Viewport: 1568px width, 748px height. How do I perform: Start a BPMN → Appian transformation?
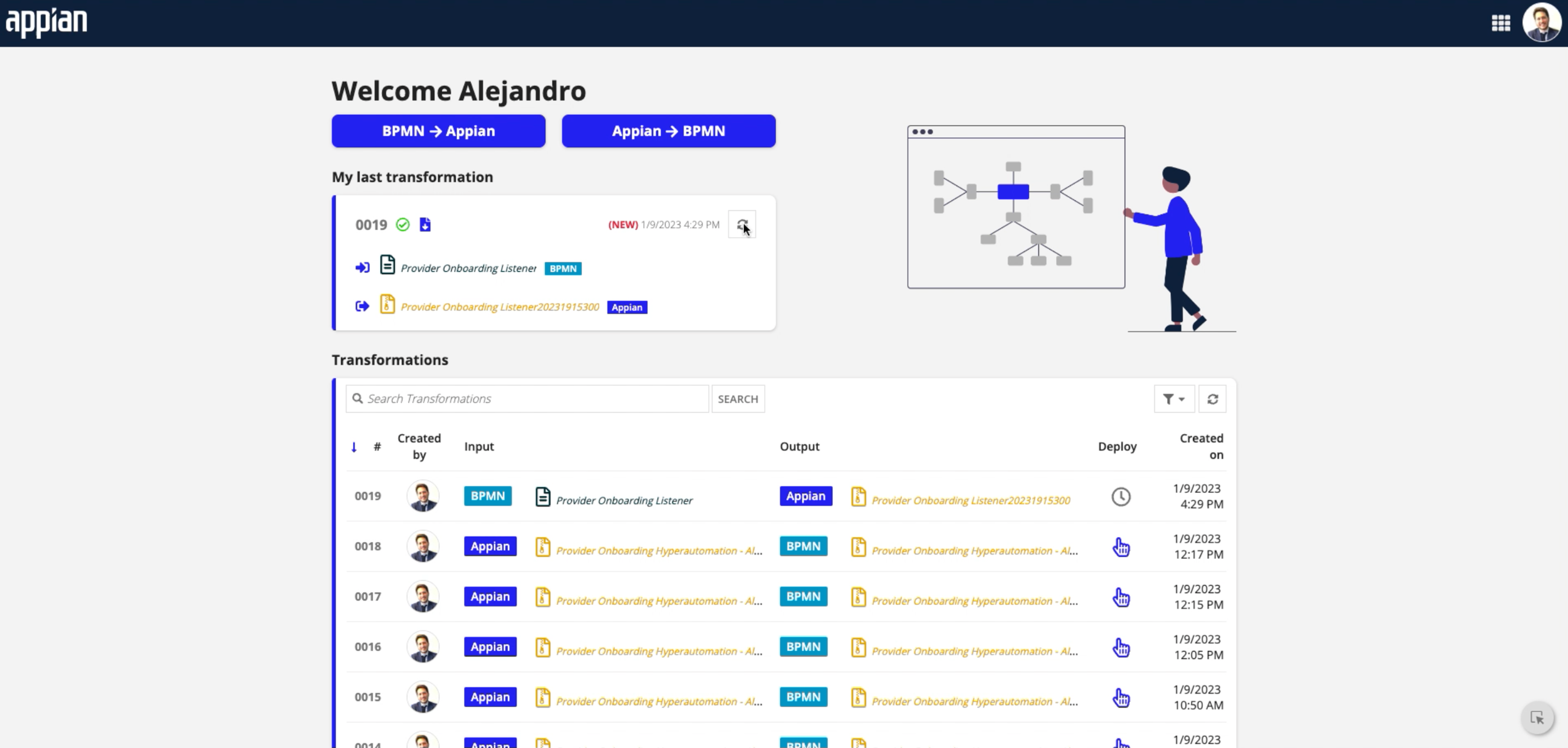tap(438, 131)
